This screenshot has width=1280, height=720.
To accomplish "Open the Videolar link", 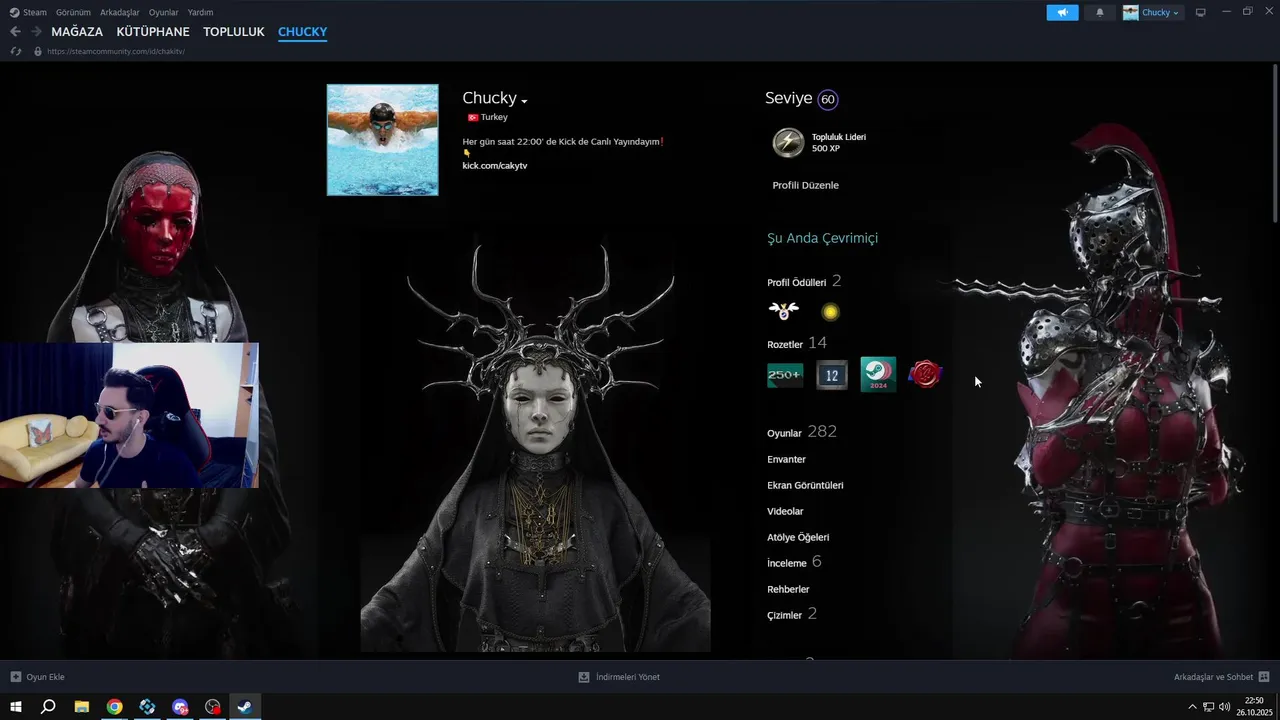I will coord(785,511).
